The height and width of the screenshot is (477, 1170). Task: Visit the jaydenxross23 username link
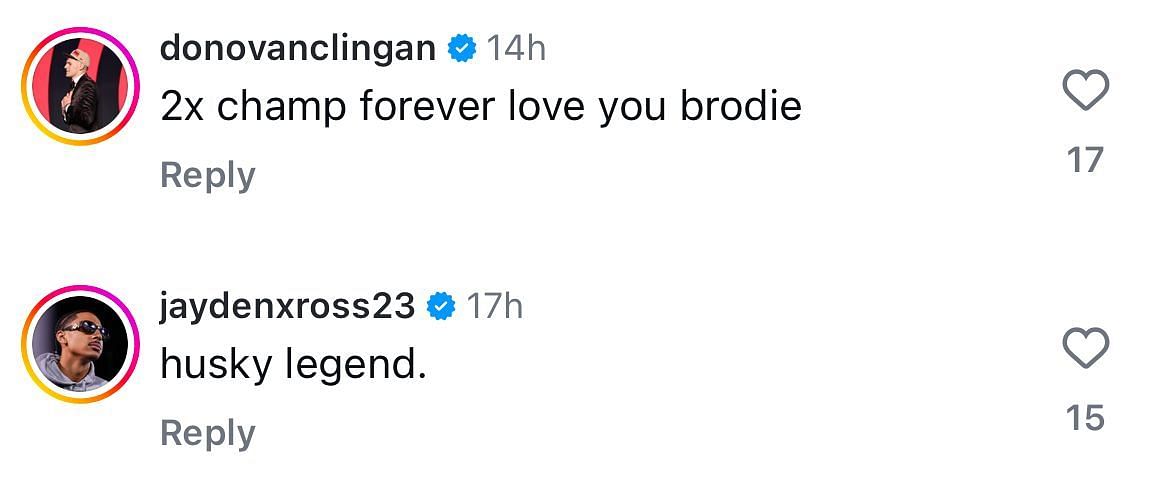tap(288, 307)
